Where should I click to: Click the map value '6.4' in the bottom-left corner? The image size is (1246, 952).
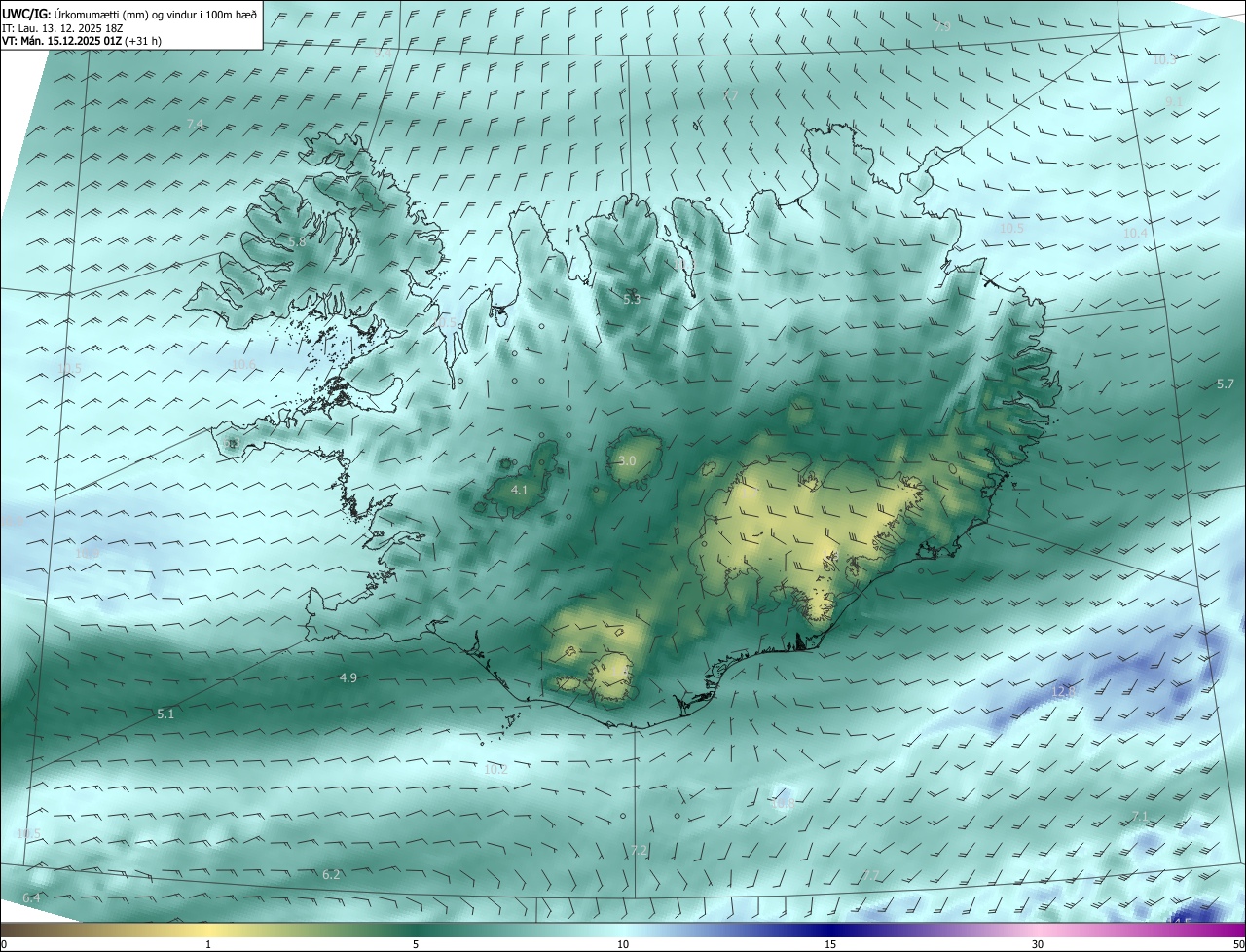(x=31, y=897)
